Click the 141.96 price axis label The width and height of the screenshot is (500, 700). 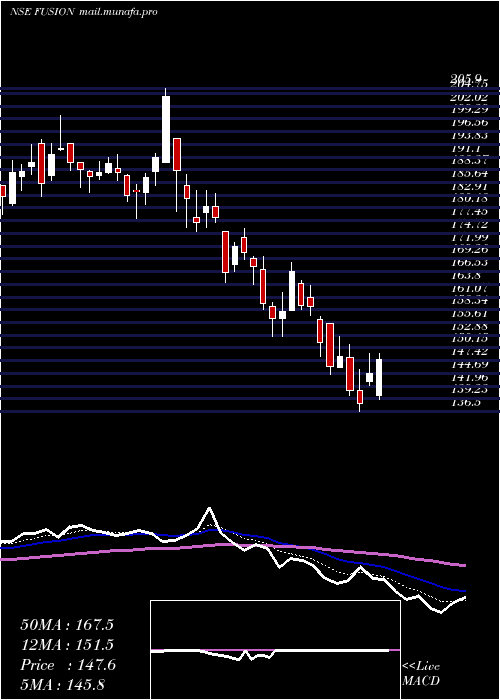[x=469, y=377]
